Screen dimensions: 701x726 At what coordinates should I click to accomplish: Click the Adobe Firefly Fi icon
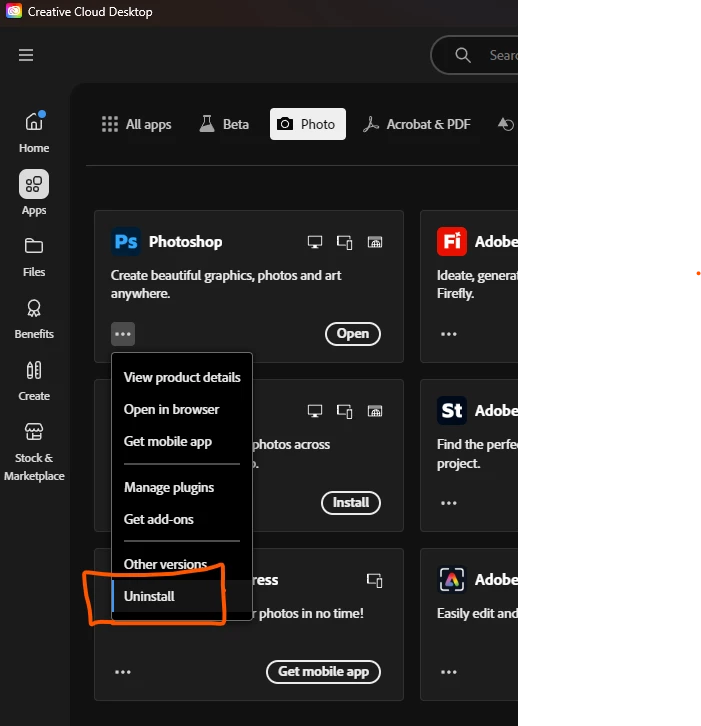[451, 241]
